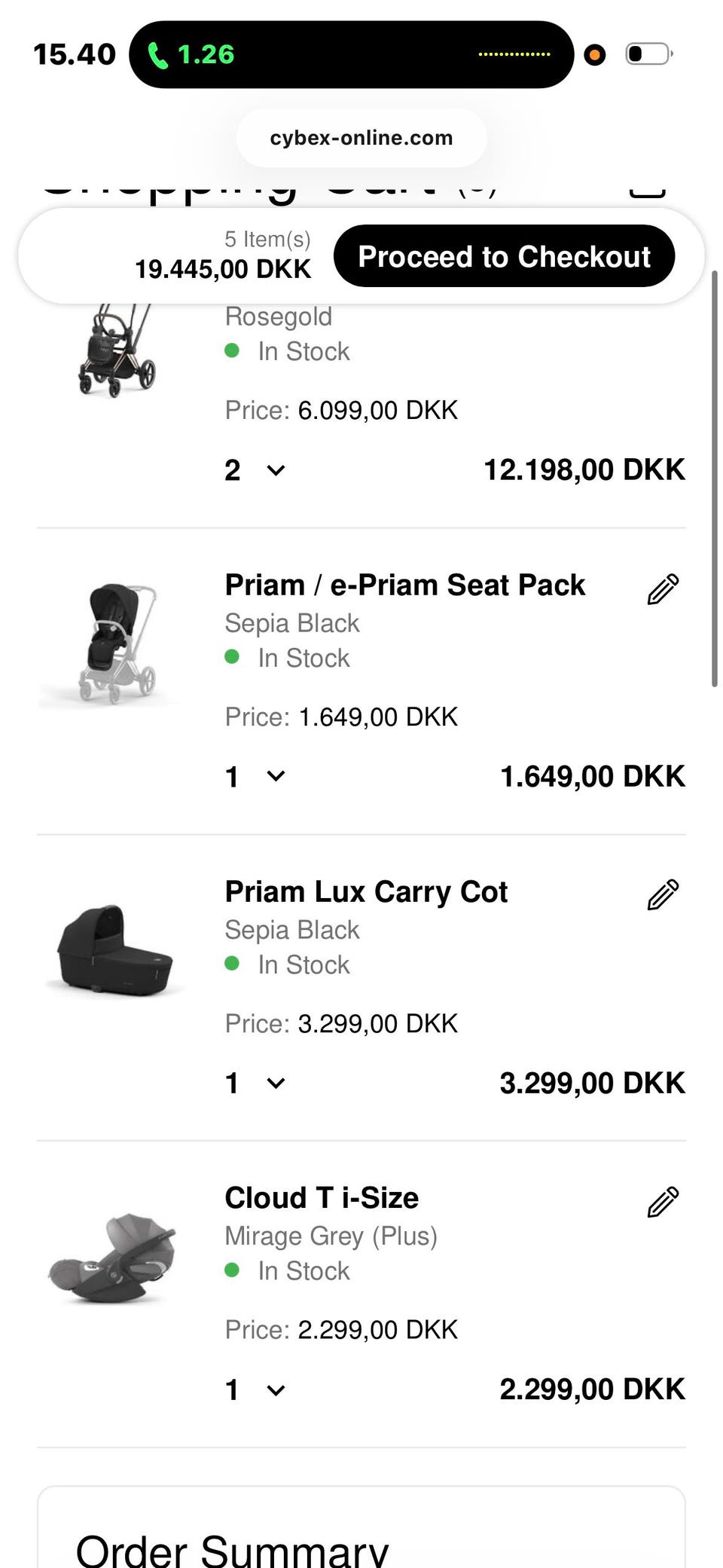Open the Cloud T i-Size product link
Screen dimensions: 723x1568
point(322,1197)
